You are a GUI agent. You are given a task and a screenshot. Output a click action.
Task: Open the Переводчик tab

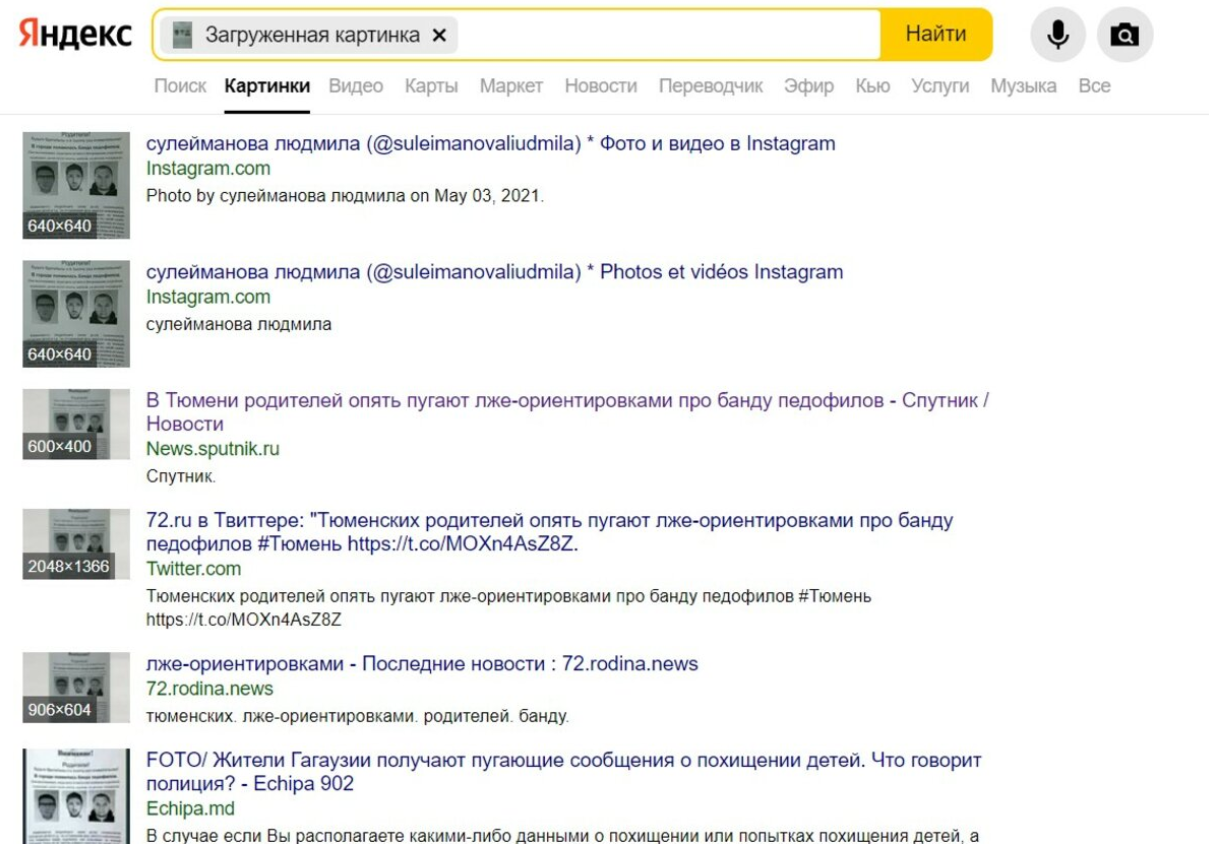(711, 86)
